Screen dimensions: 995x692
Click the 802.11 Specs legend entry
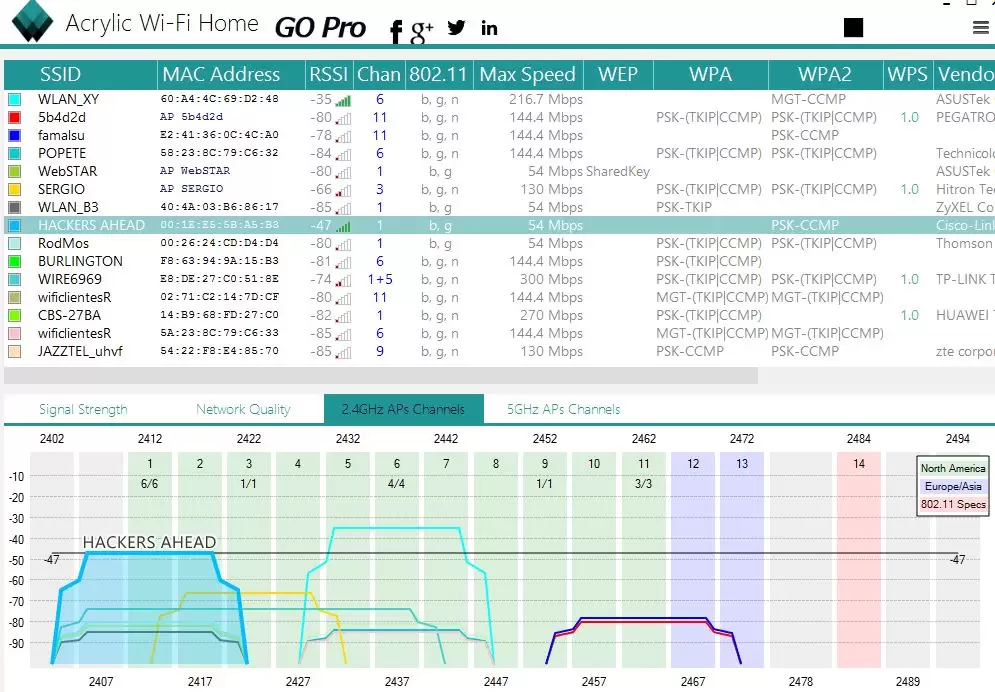953,504
